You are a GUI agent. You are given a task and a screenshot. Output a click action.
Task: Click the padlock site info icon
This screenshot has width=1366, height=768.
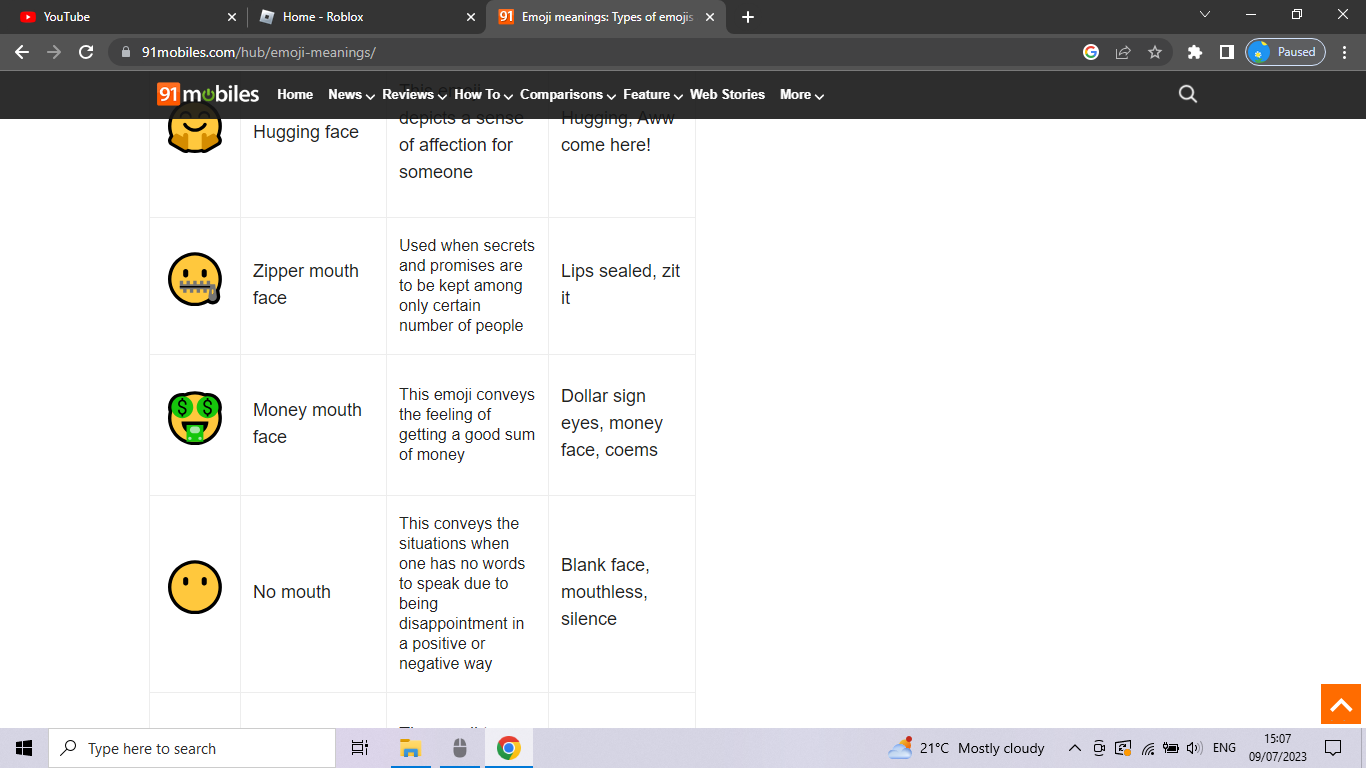[126, 52]
